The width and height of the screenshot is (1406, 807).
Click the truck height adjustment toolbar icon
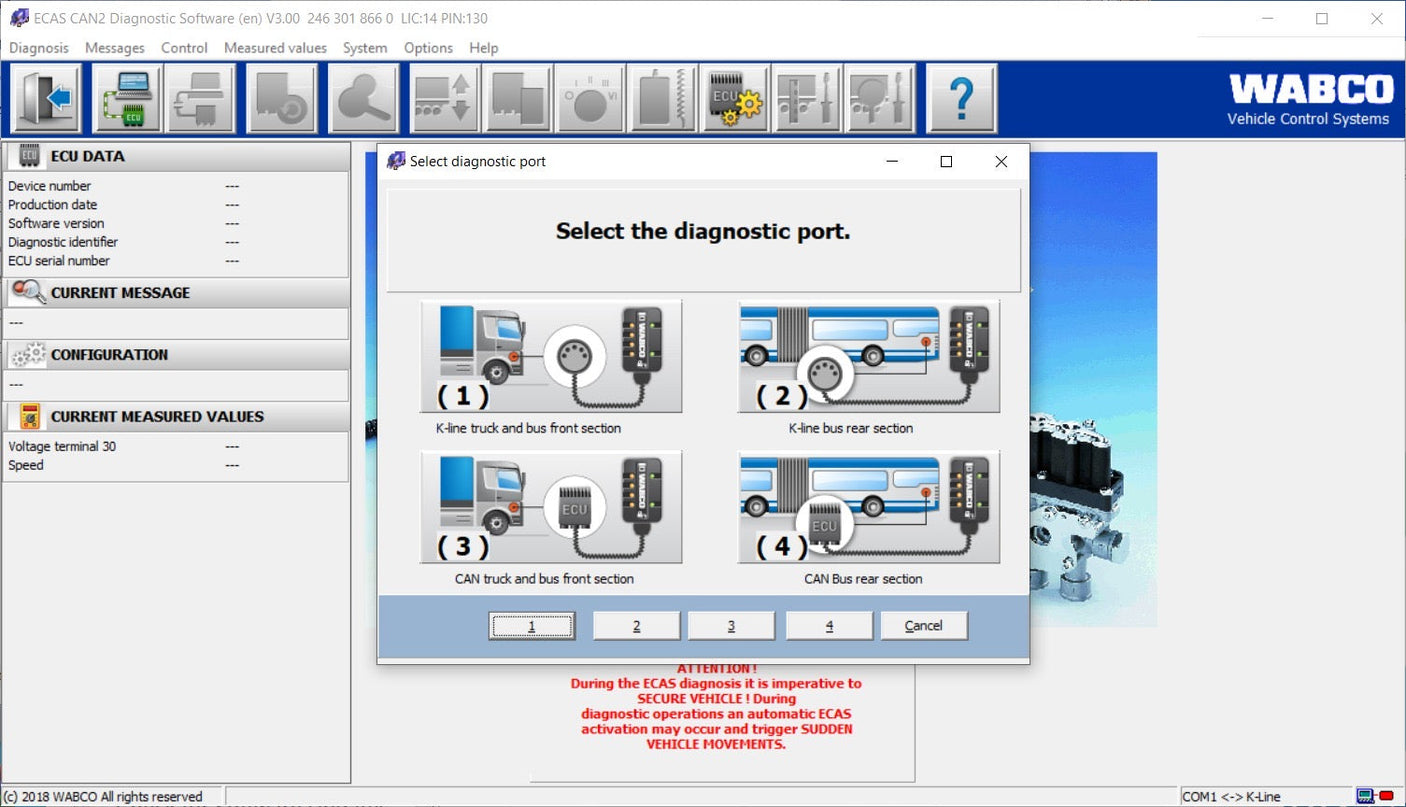[x=442, y=97]
